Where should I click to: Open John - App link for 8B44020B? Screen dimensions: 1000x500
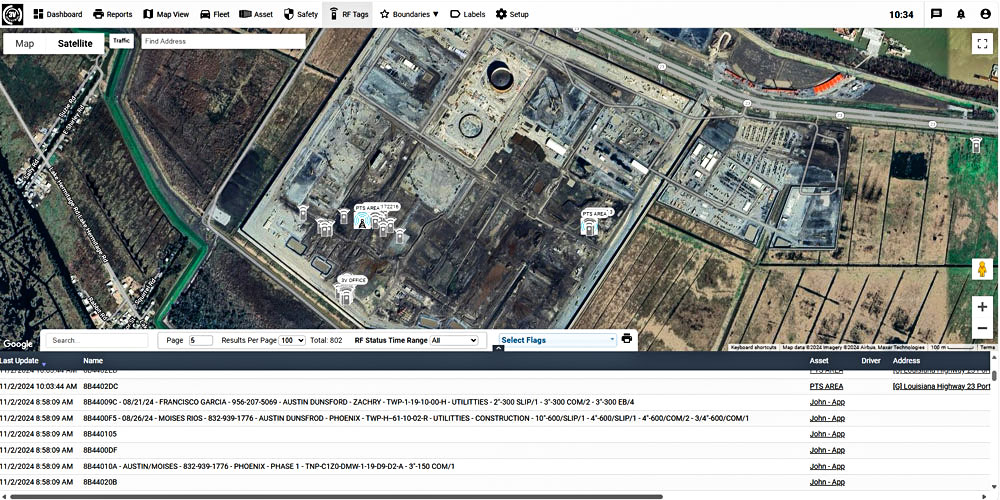827,482
